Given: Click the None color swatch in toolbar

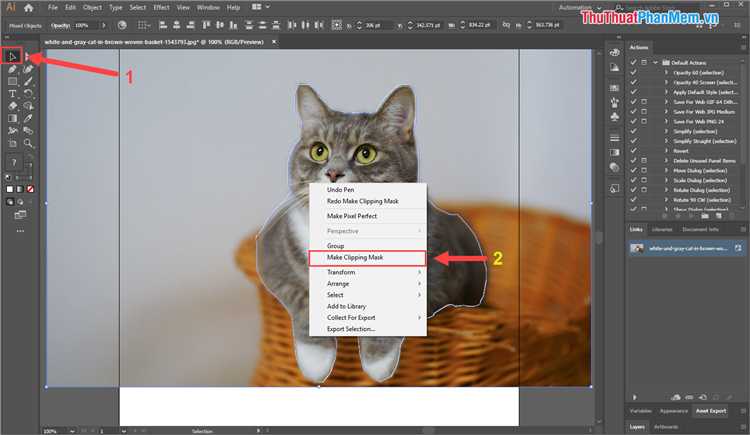Looking at the screenshot, I should point(29,188).
